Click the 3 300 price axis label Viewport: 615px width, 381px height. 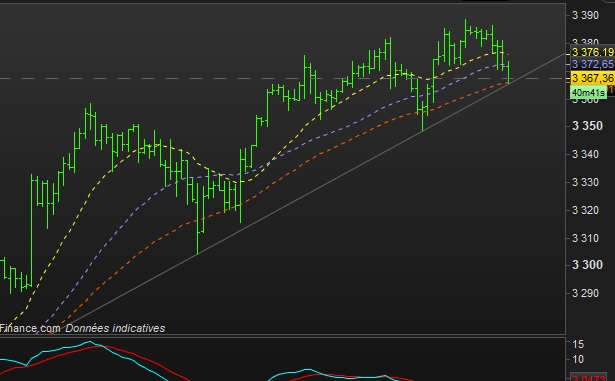point(587,265)
